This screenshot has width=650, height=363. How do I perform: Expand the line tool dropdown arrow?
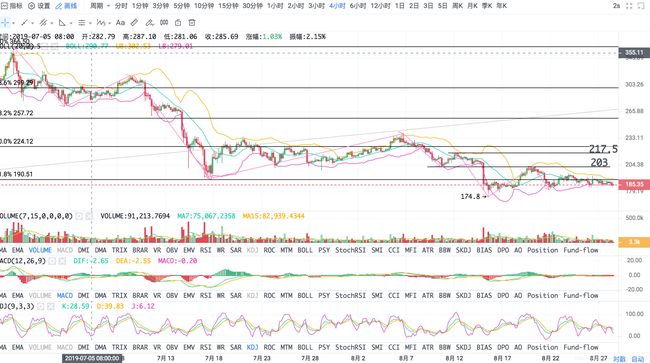point(33,23)
